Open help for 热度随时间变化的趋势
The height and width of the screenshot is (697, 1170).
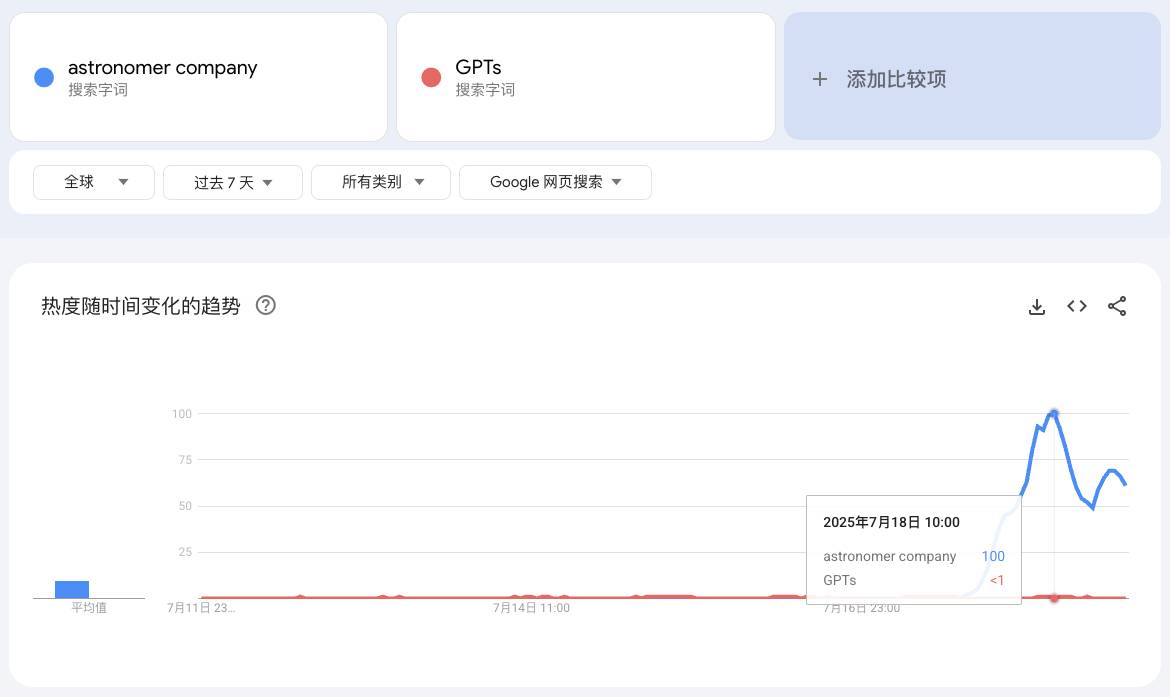[x=266, y=305]
